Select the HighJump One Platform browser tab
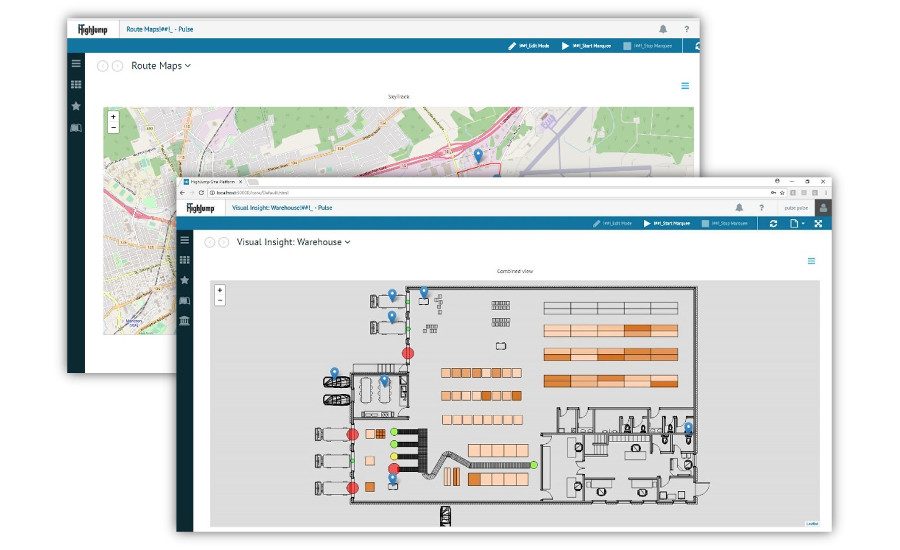 point(212,182)
